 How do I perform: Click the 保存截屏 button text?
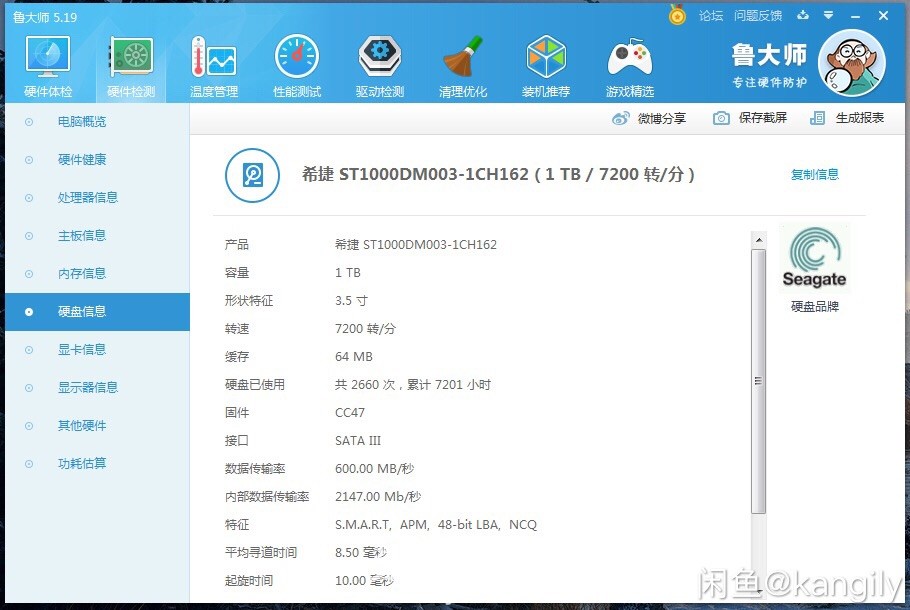[763, 118]
